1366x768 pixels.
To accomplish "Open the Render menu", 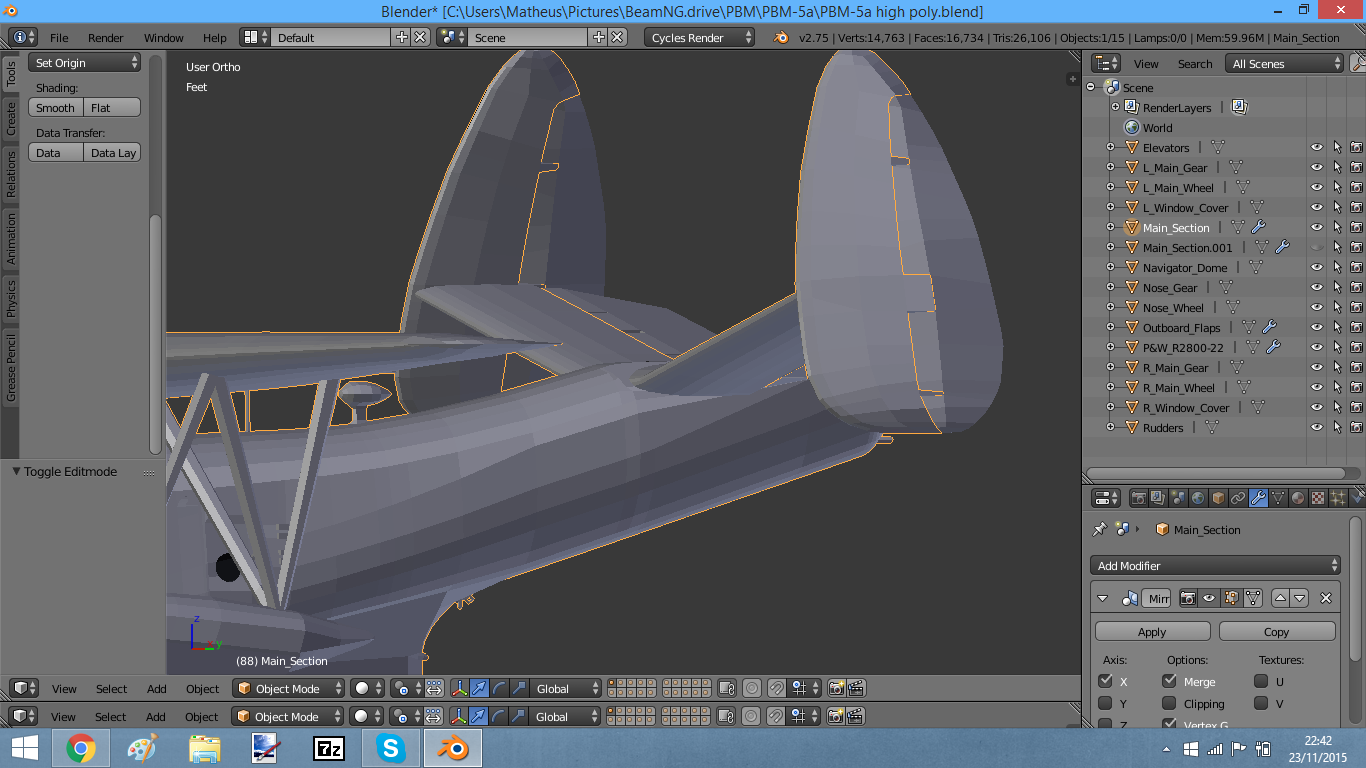I will [106, 37].
